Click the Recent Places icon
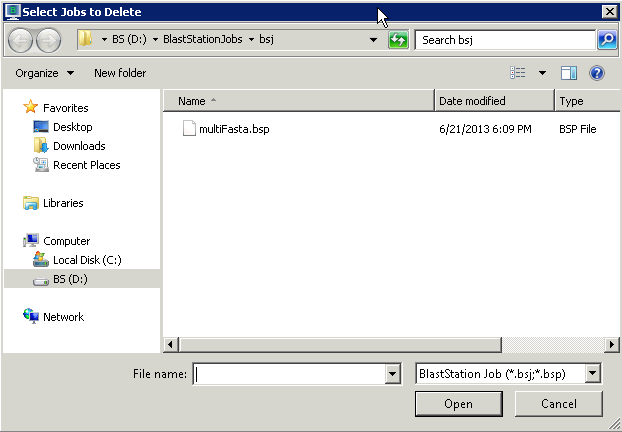This screenshot has width=622, height=432. [41, 165]
